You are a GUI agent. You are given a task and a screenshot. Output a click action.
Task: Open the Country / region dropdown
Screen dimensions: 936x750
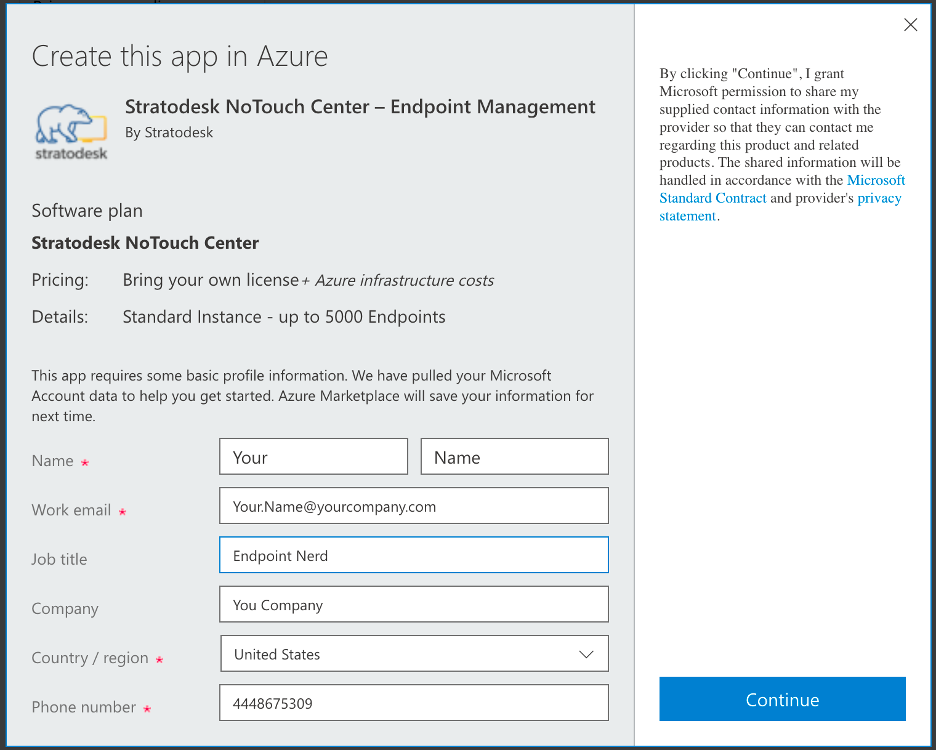[414, 654]
